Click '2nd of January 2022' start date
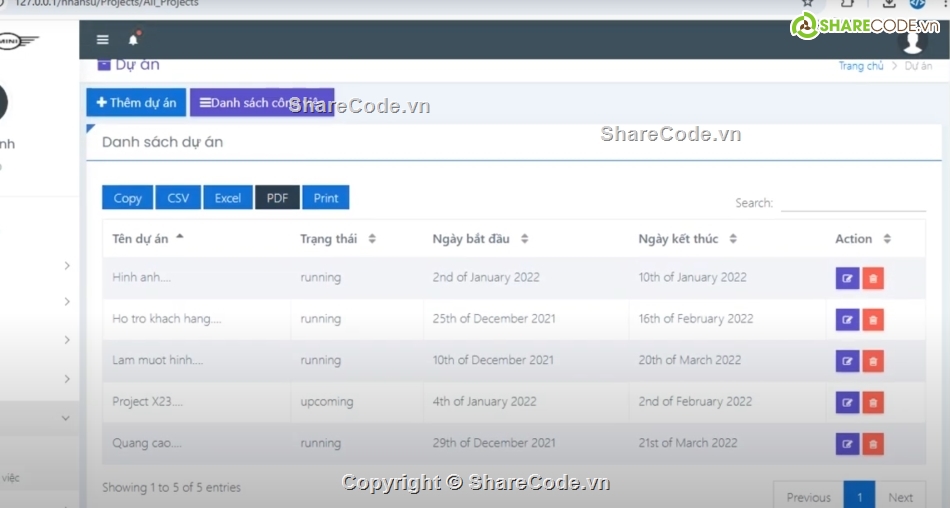The height and width of the screenshot is (508, 950). tap(486, 277)
